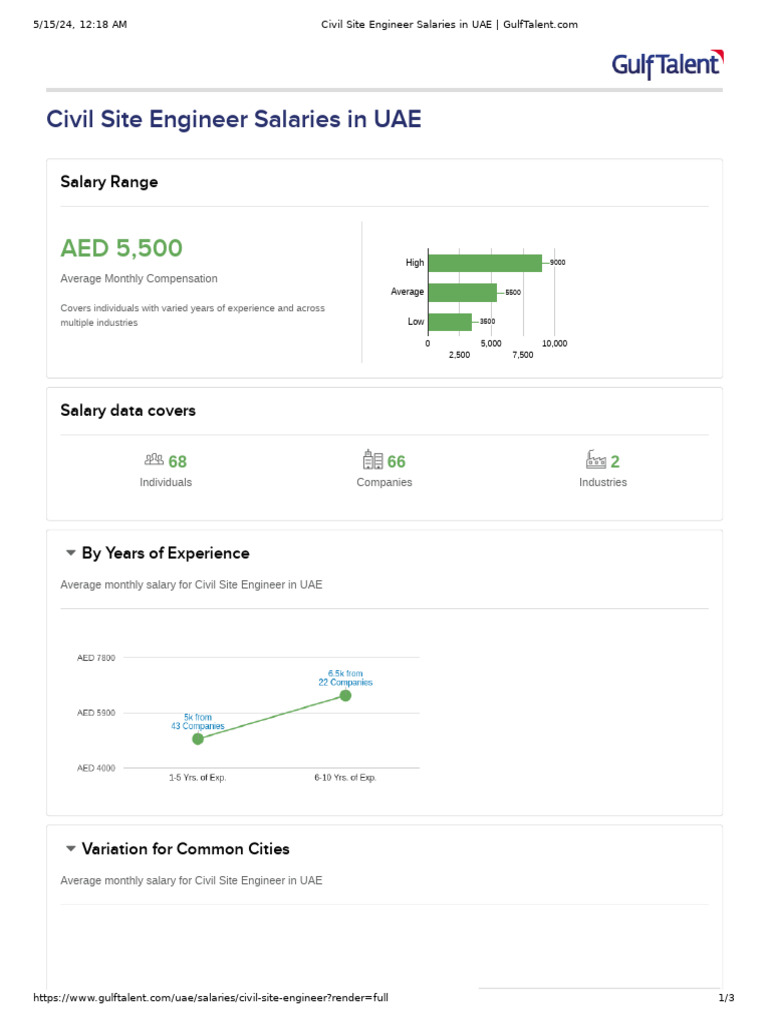Collapse the Variation for Common Cities section
Viewport: 768px width, 1024px height.
[71, 849]
